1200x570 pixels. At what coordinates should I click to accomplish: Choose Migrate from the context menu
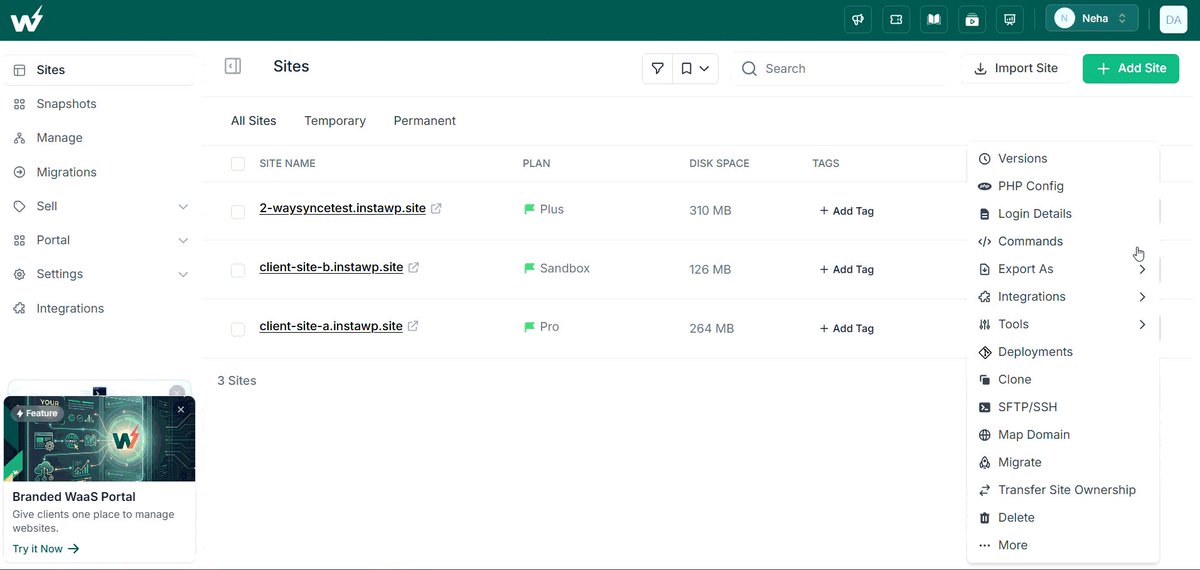coord(1062,463)
